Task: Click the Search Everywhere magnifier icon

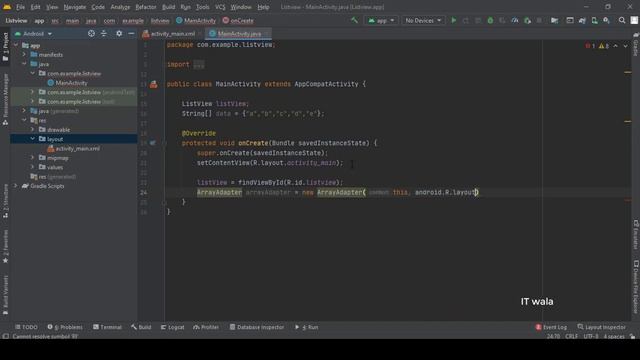Action: 622,20
